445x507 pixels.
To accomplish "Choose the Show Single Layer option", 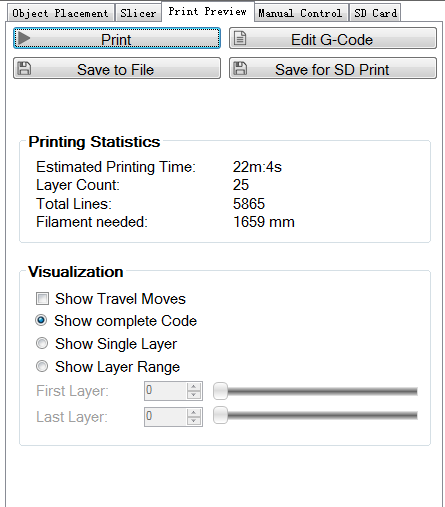I will [42, 343].
